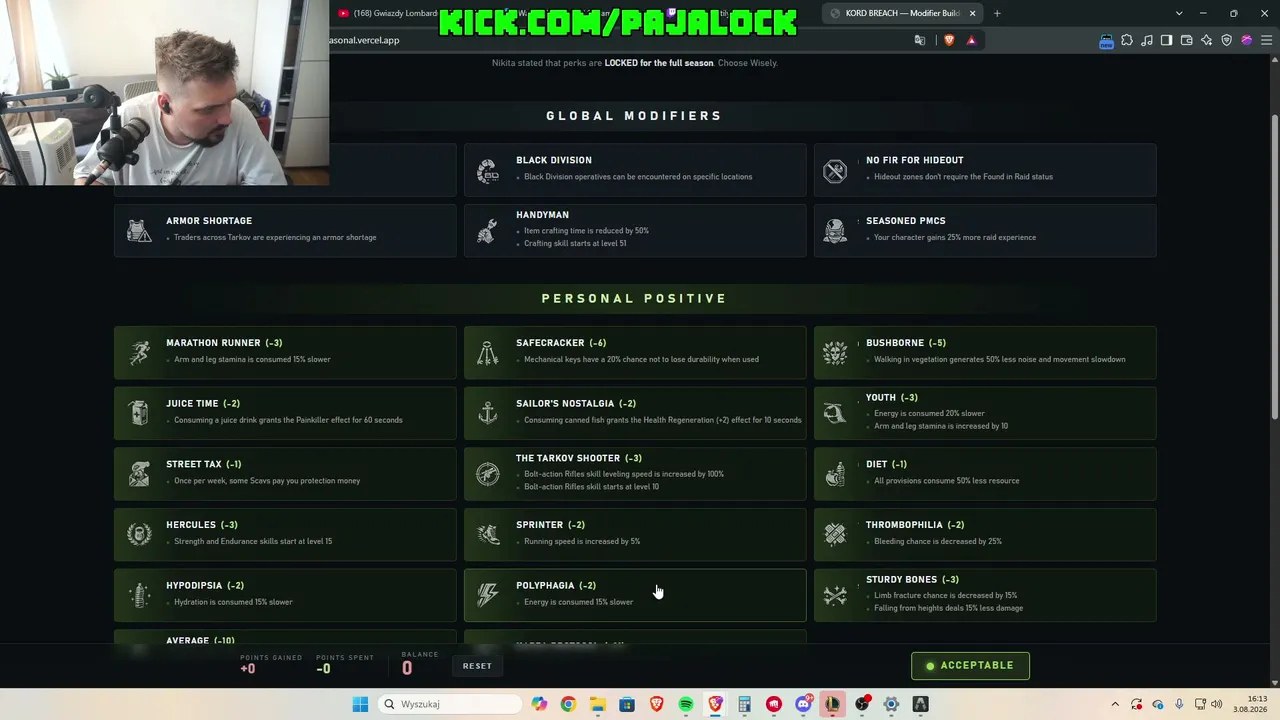
Task: Toggle the browser sidebar panel icon
Action: tap(1167, 40)
